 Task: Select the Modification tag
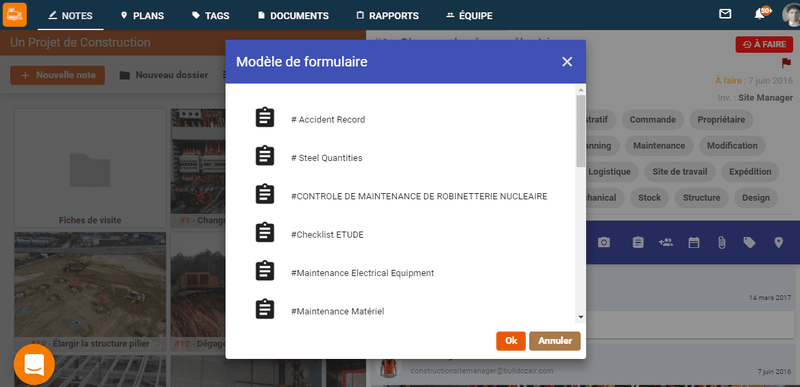[x=732, y=146]
